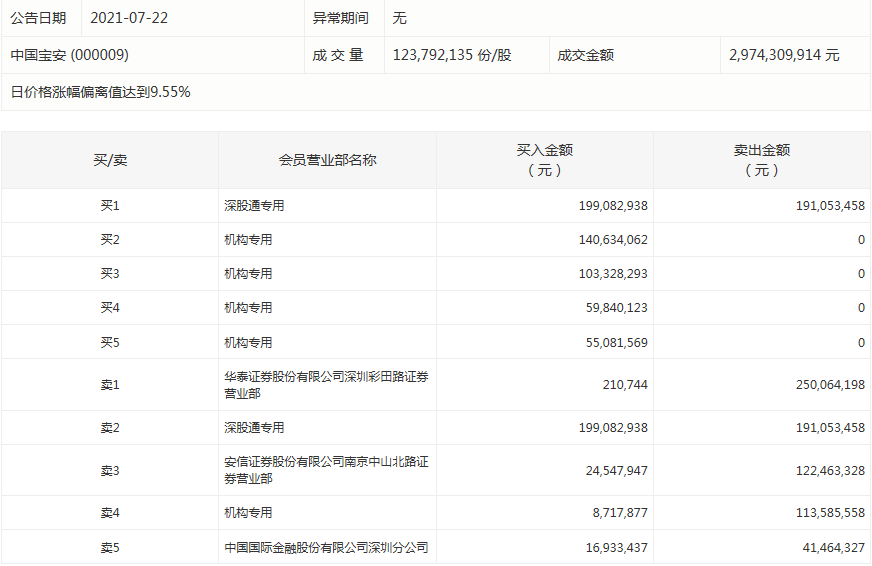Click 深股通专用 in the 买1 row
Image resolution: width=872 pixels, height=566 pixels.
254,206
